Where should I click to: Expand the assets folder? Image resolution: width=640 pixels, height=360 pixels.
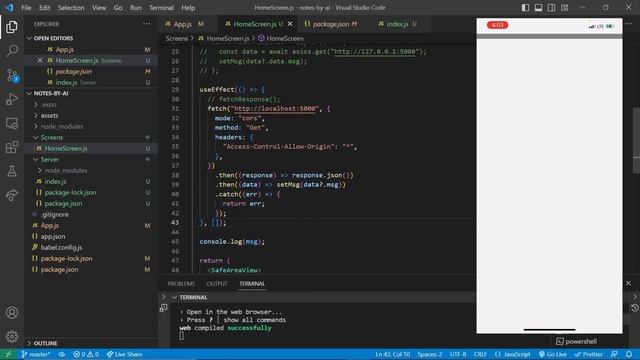[x=36, y=116]
